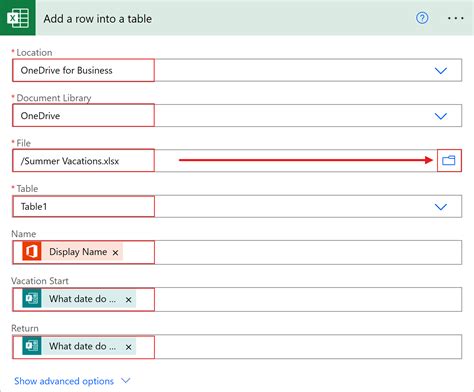
Task: Click the OneDrive document library value
Action: [40, 116]
